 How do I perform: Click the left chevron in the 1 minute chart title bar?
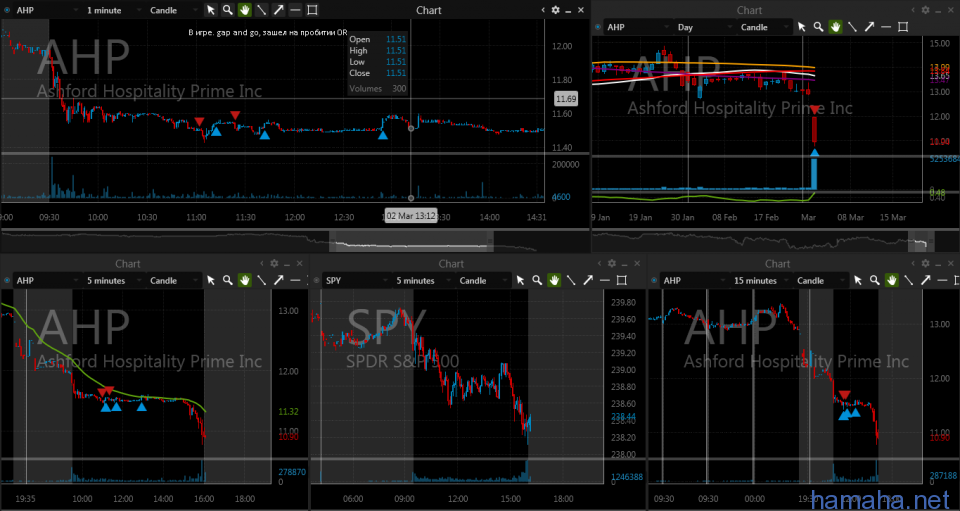543,10
